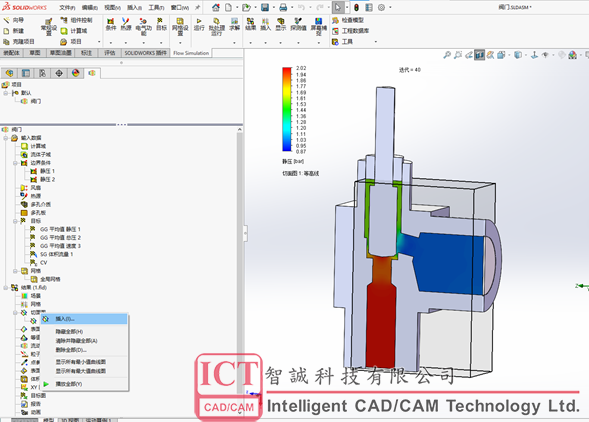Open the 编辑 (Edit) menu

pyautogui.click(x=89, y=8)
